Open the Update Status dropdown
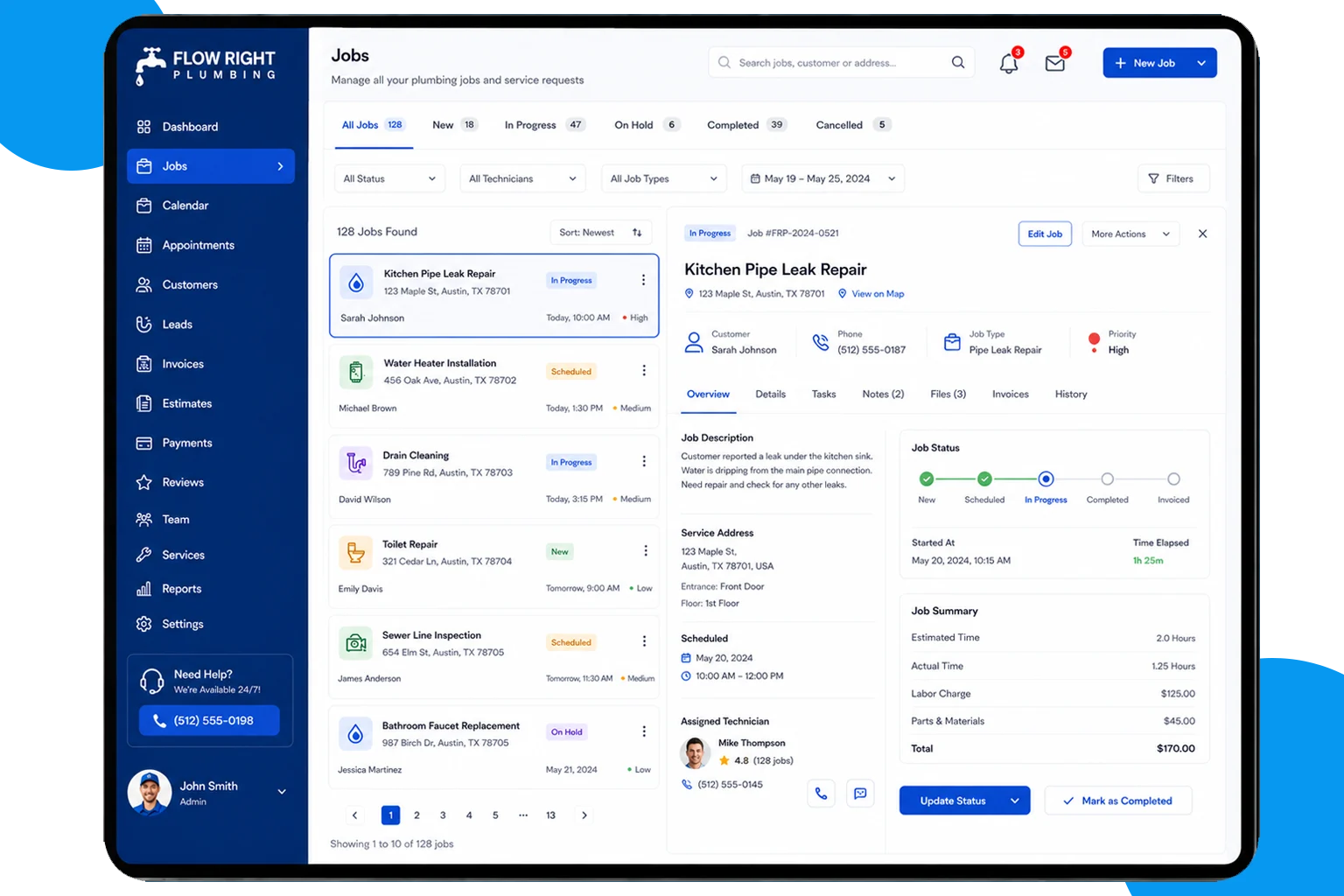The width and height of the screenshot is (1344, 896). coord(964,801)
